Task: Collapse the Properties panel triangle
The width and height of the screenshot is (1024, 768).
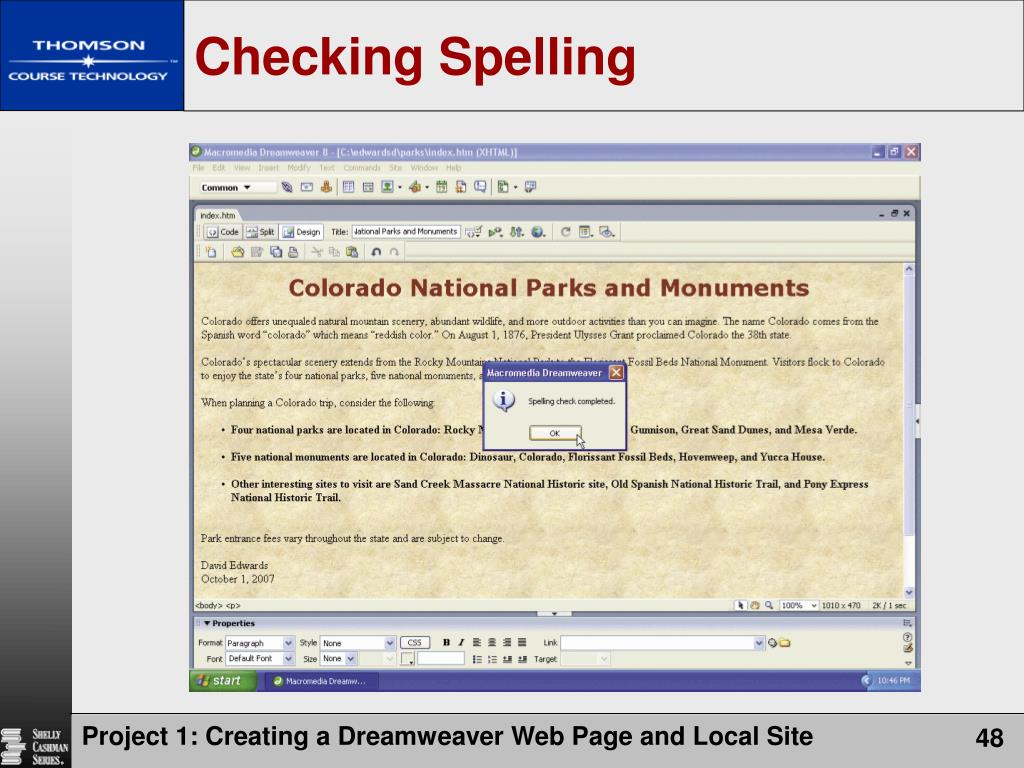Action: 206,624
